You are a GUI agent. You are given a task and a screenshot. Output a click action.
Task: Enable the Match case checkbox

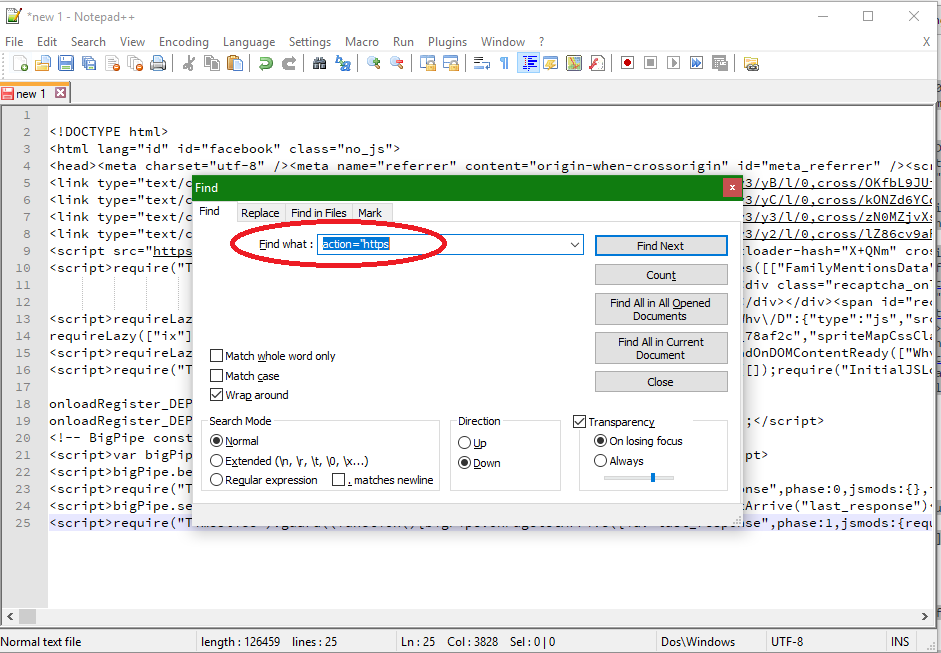[x=216, y=376]
